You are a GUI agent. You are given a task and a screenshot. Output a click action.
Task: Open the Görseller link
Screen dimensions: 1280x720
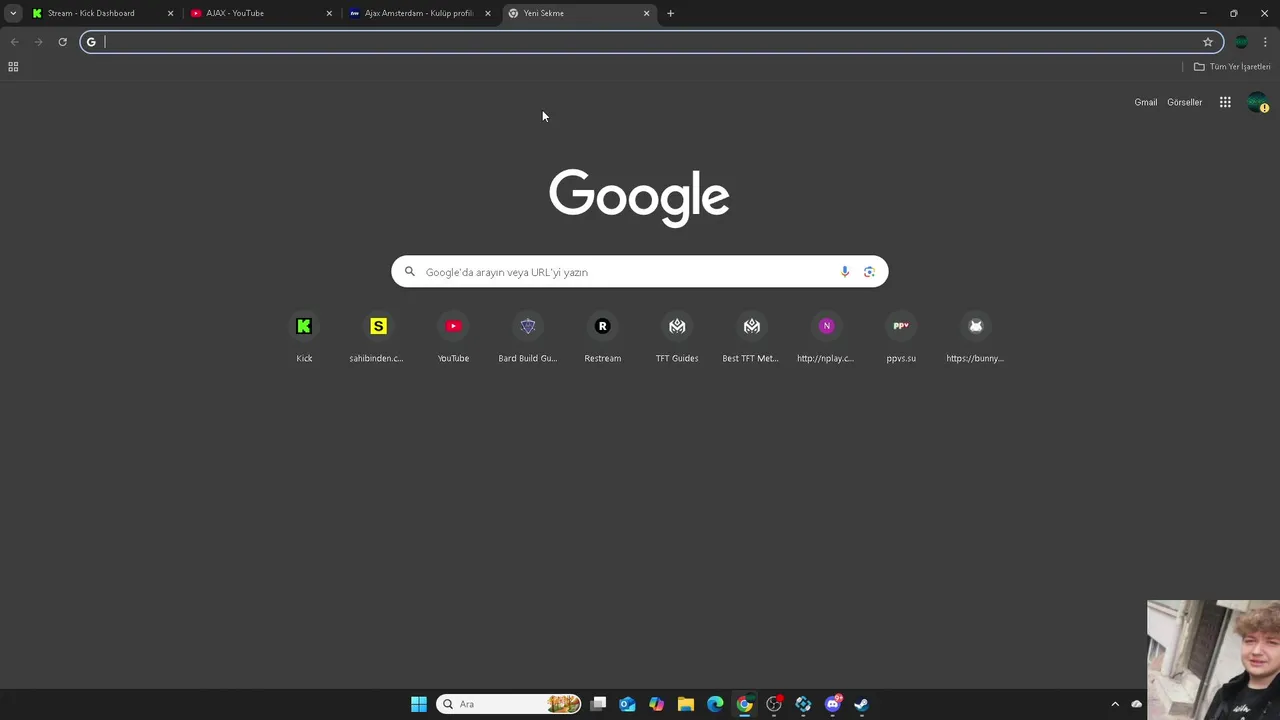point(1184,102)
